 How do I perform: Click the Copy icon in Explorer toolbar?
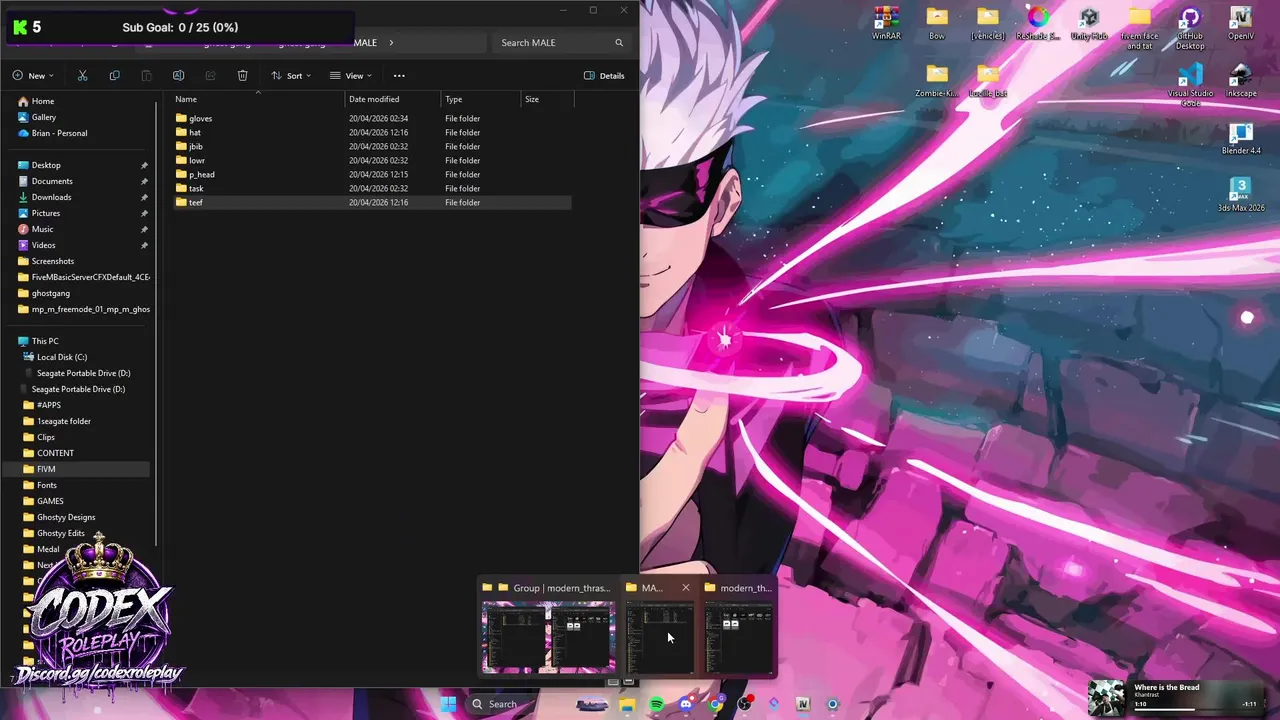[114, 75]
